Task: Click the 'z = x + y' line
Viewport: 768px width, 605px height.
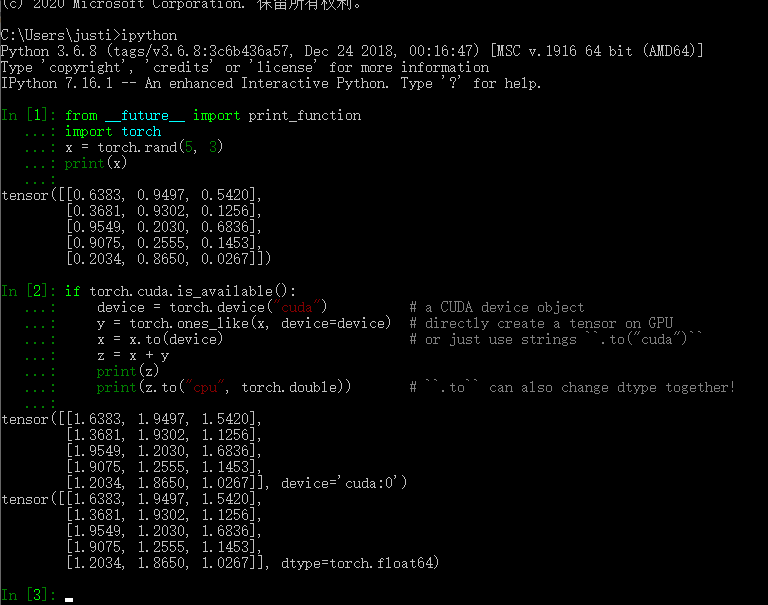Action: point(133,355)
